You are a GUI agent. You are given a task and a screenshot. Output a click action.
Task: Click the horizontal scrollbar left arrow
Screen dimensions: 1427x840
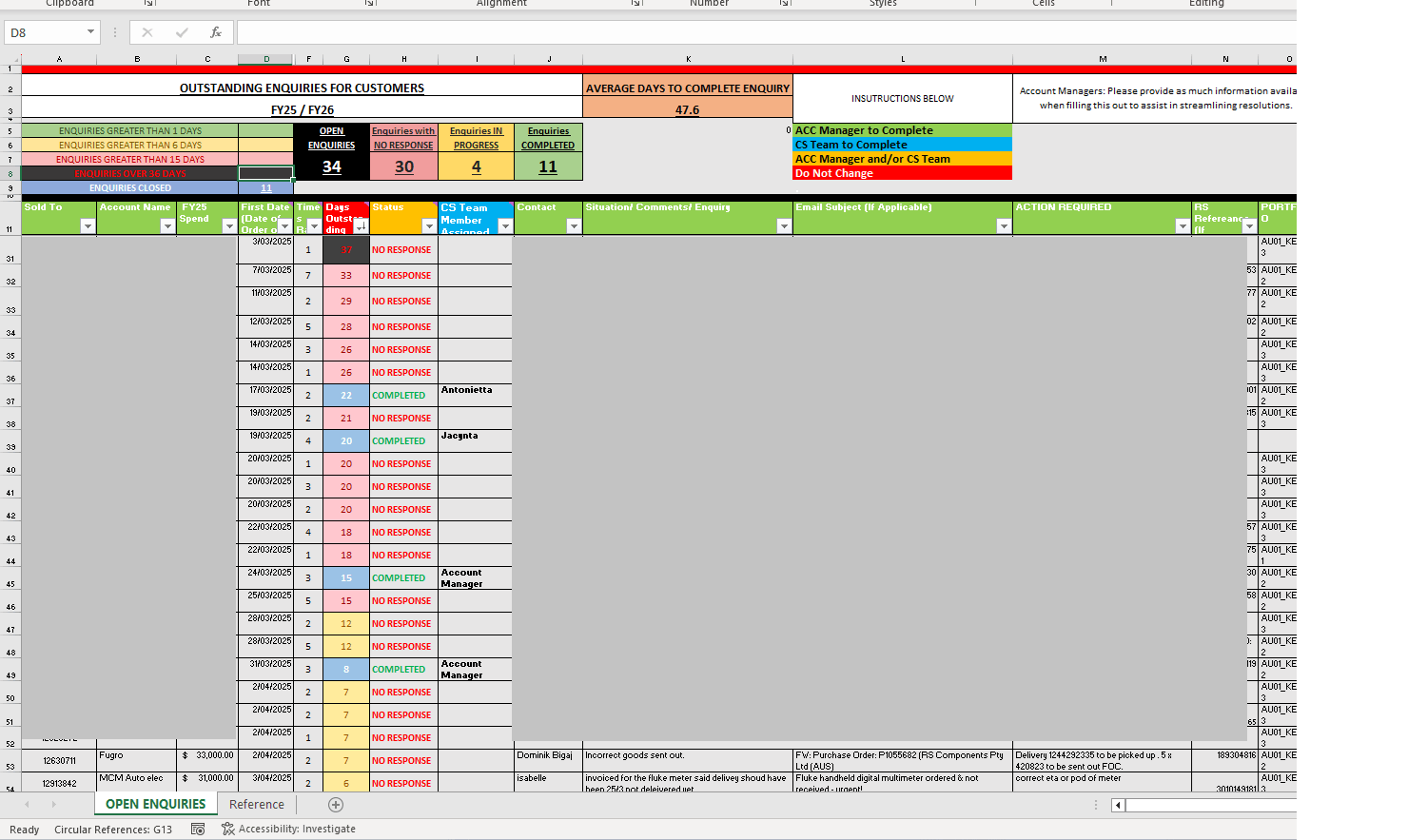pyautogui.click(x=1119, y=805)
